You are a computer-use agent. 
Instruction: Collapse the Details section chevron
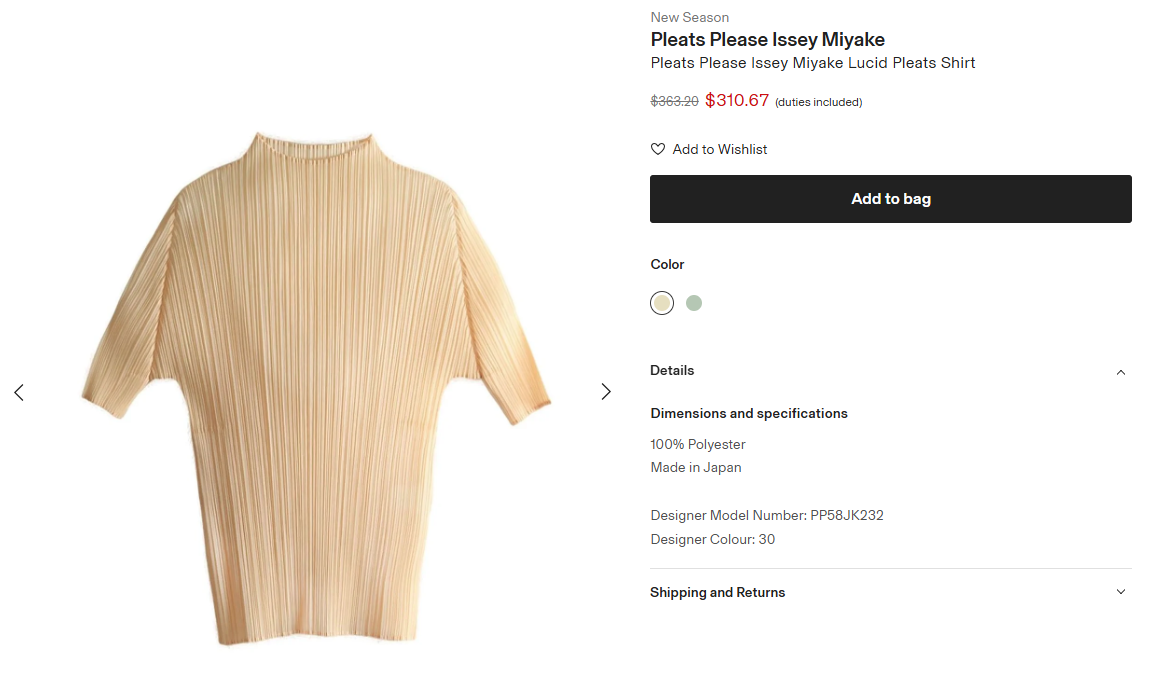[x=1120, y=372]
